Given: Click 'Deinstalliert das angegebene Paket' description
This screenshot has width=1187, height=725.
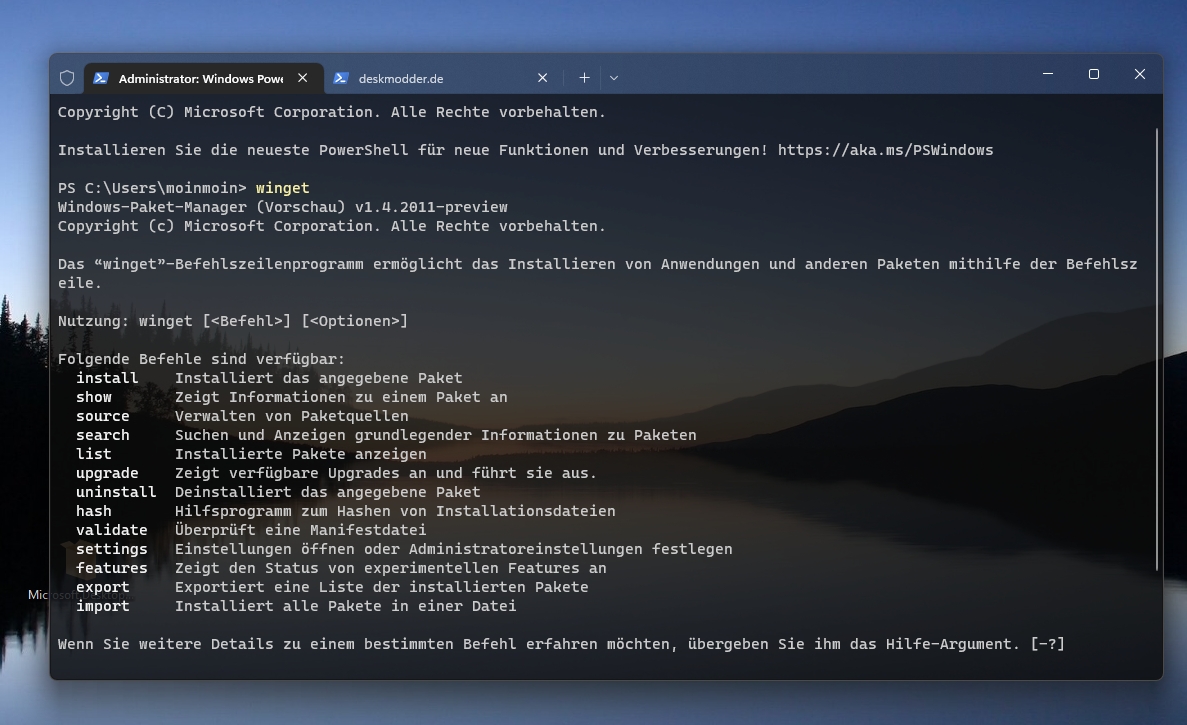Looking at the screenshot, I should 328,492.
